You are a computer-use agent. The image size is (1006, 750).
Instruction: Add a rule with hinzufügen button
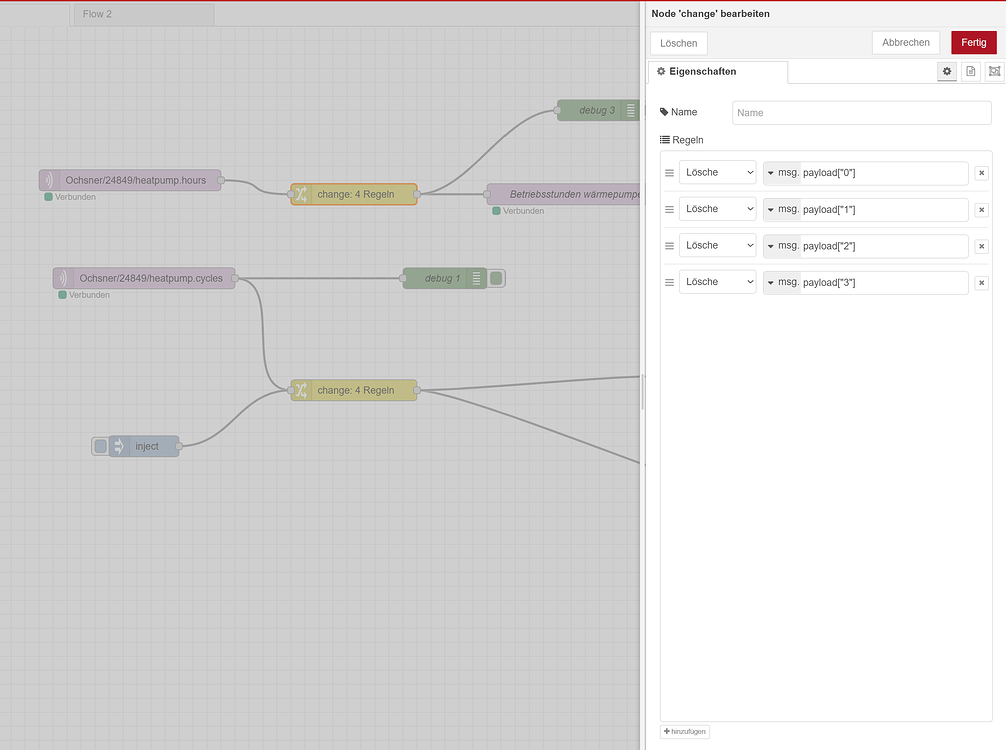tap(685, 731)
